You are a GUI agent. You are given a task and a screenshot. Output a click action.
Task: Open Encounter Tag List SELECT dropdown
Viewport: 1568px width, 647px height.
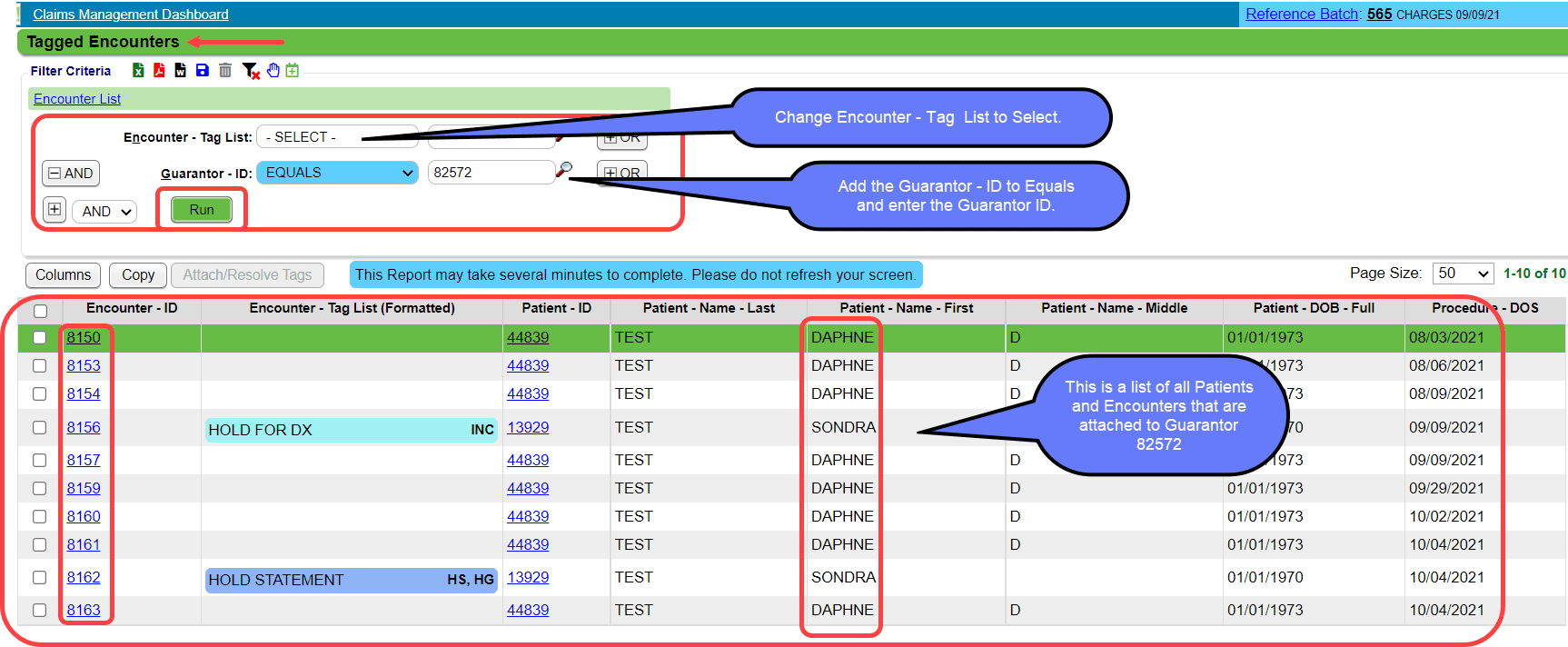(337, 136)
